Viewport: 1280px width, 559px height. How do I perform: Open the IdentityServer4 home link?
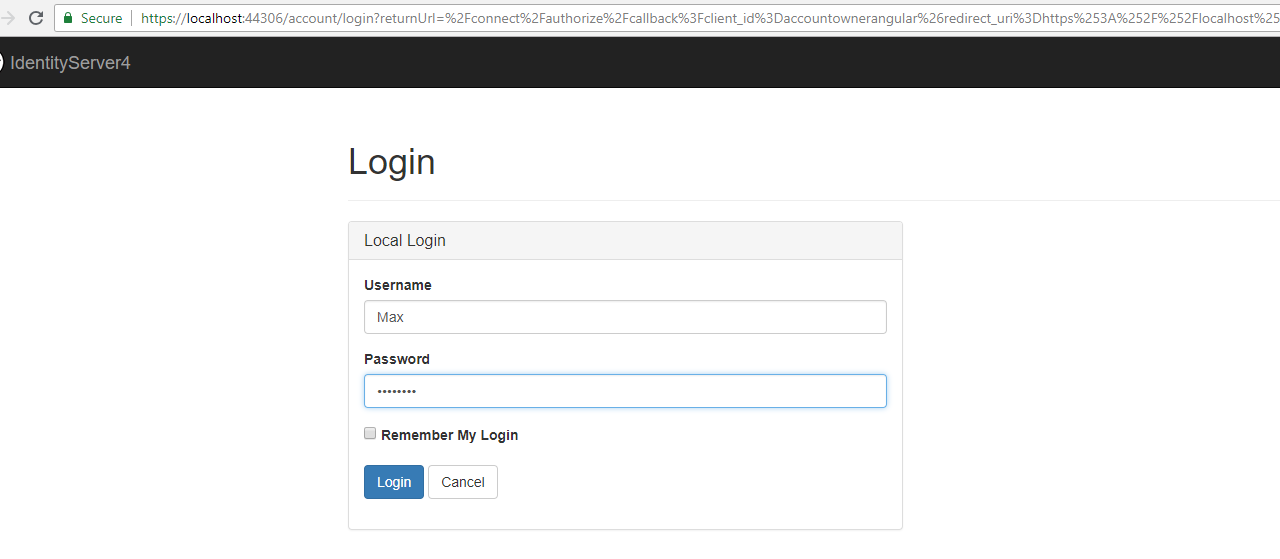tap(70, 63)
